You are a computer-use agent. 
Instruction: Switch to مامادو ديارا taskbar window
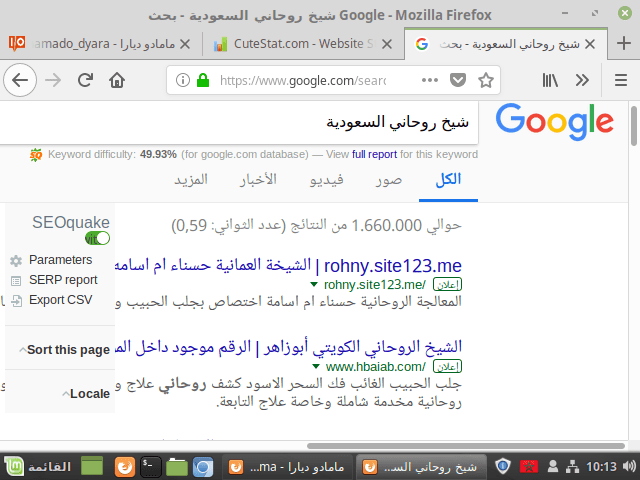click(x=287, y=467)
